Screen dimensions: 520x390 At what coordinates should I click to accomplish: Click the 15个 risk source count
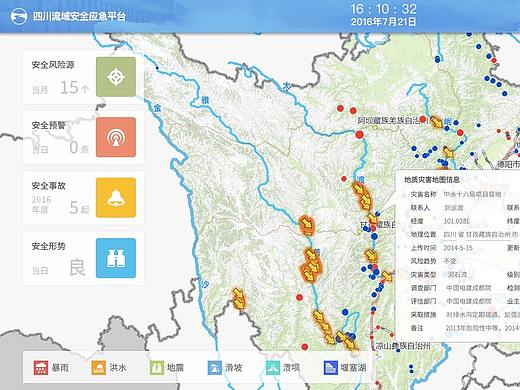(75, 88)
